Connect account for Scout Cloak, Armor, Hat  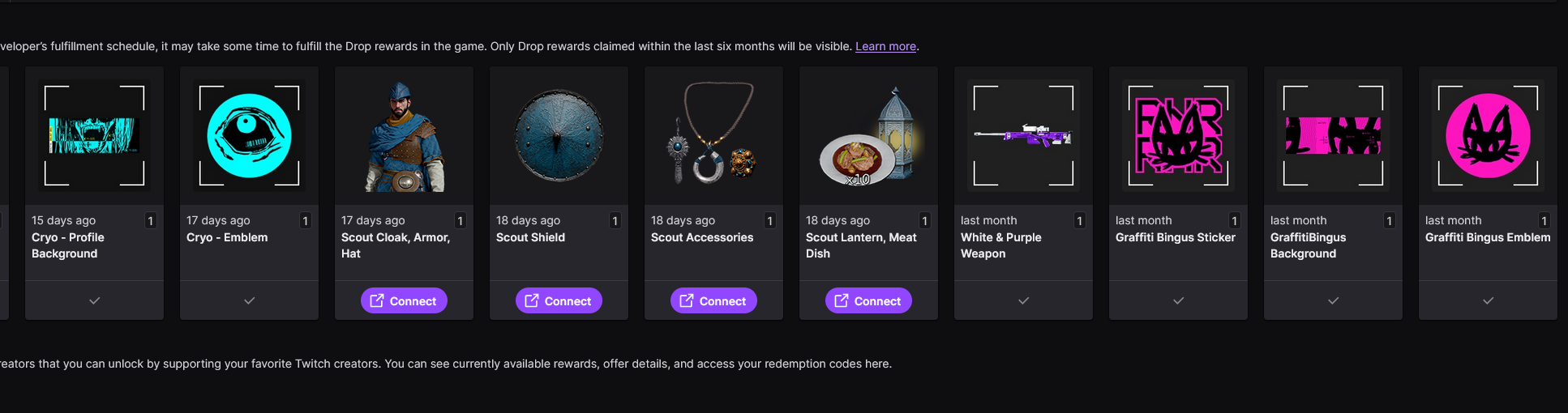pyautogui.click(x=404, y=300)
